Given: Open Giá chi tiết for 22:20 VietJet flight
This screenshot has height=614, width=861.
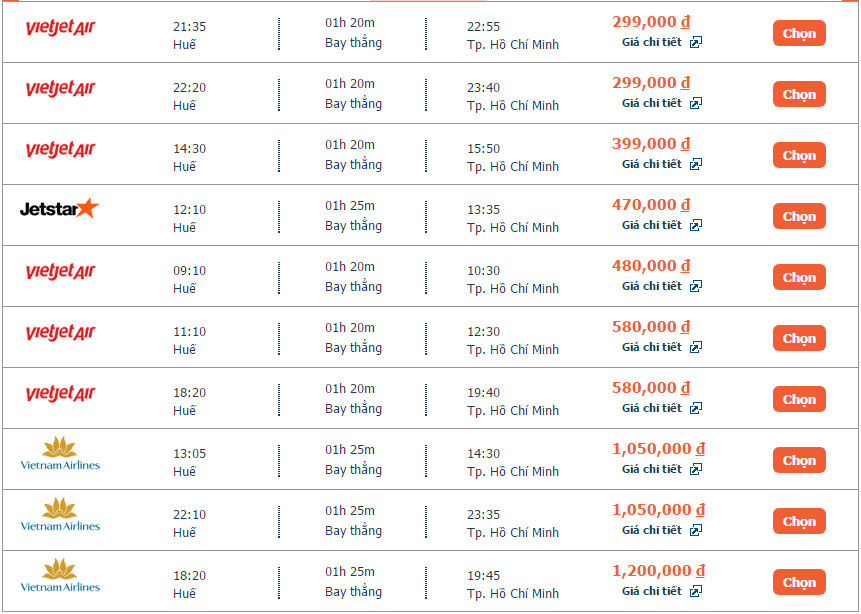Looking at the screenshot, I should 652,103.
